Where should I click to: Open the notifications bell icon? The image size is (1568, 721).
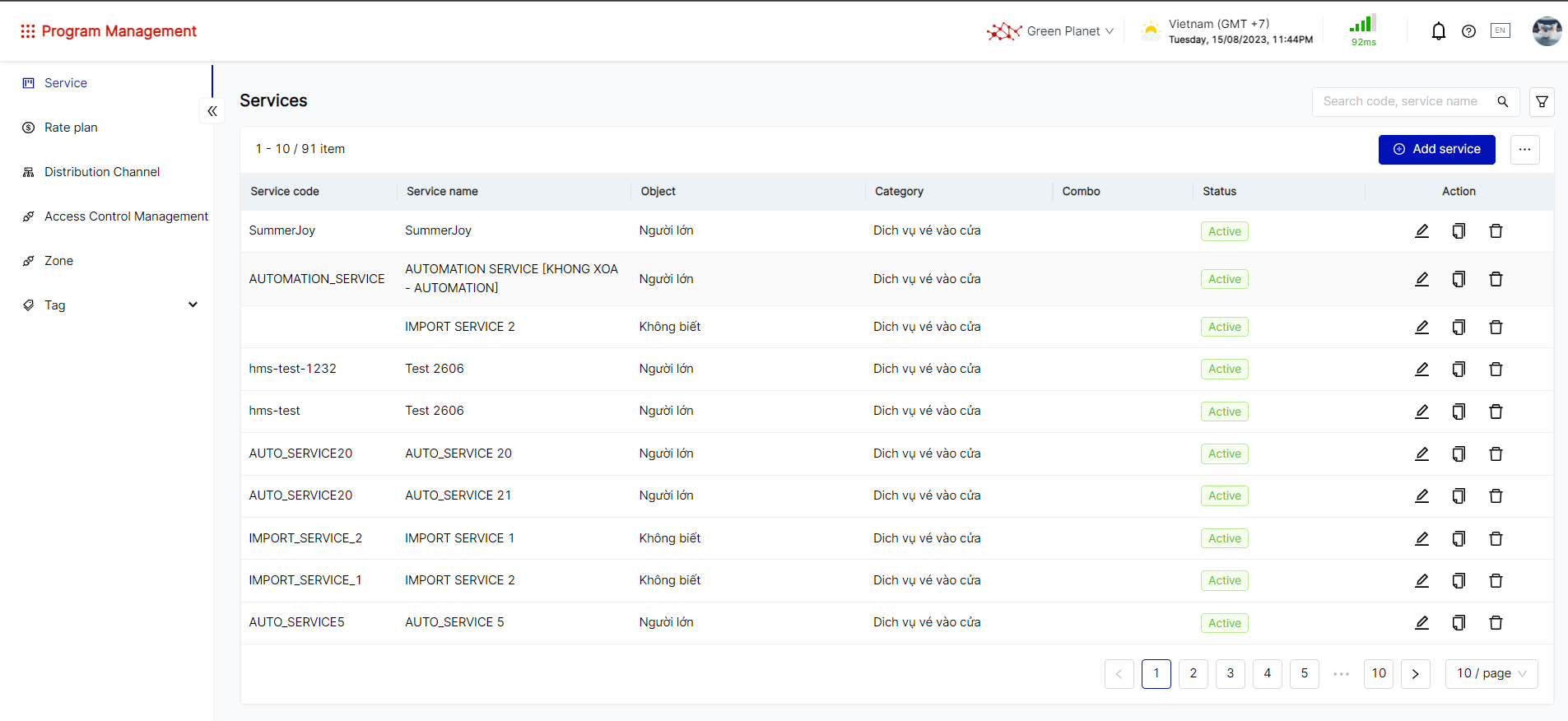point(1438,31)
